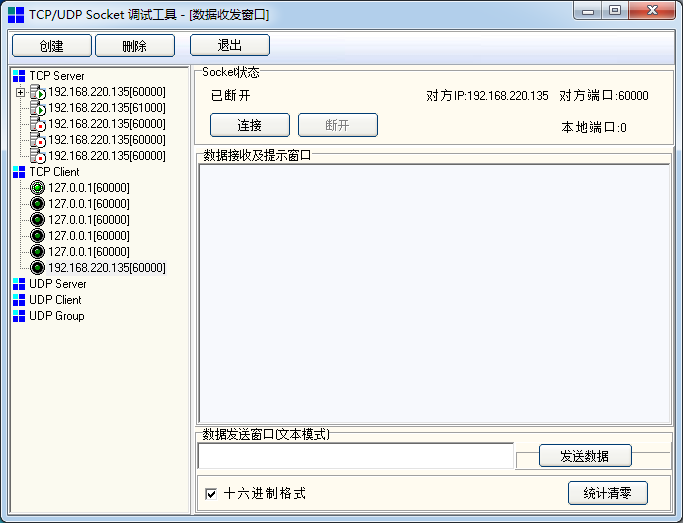Image resolution: width=683 pixels, height=523 pixels.
Task: Click inside the 数据接收及提示窗口 receive area
Action: [434, 294]
